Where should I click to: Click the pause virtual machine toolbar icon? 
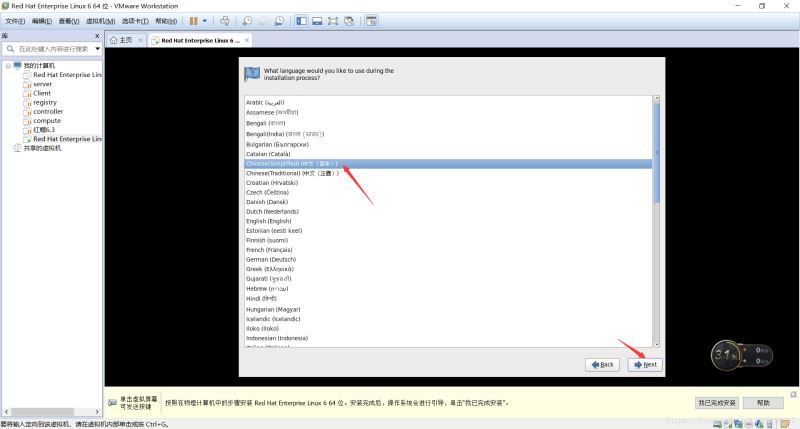(x=194, y=20)
